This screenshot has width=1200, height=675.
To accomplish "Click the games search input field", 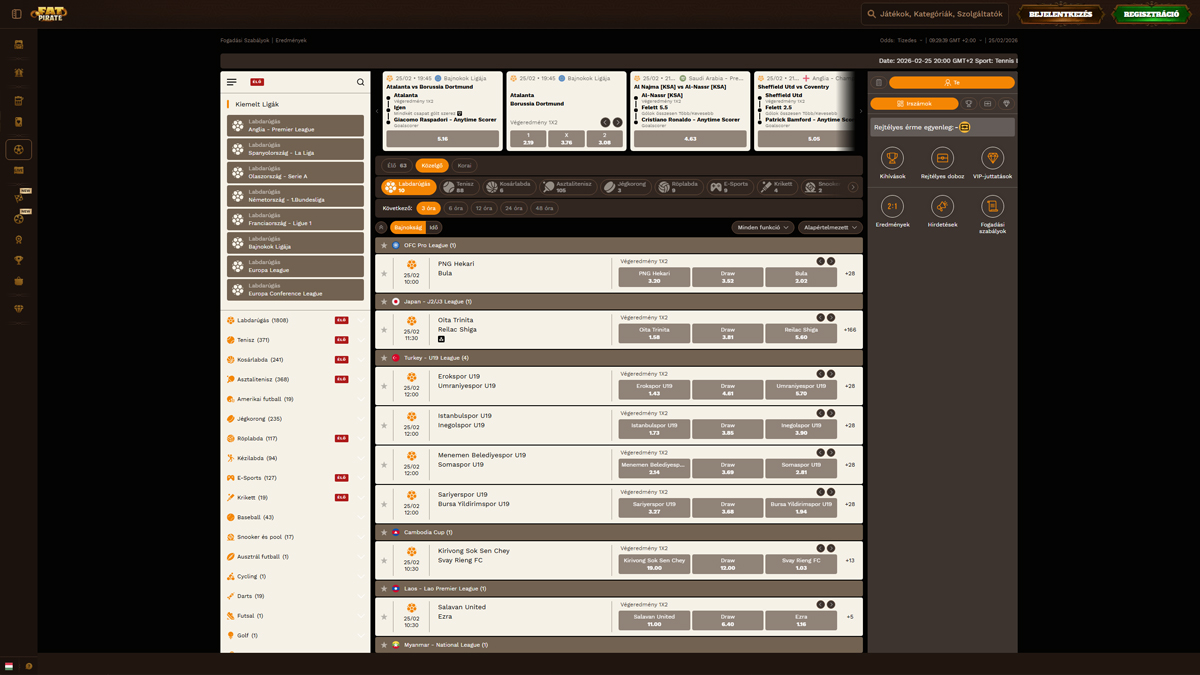I will pos(940,14).
